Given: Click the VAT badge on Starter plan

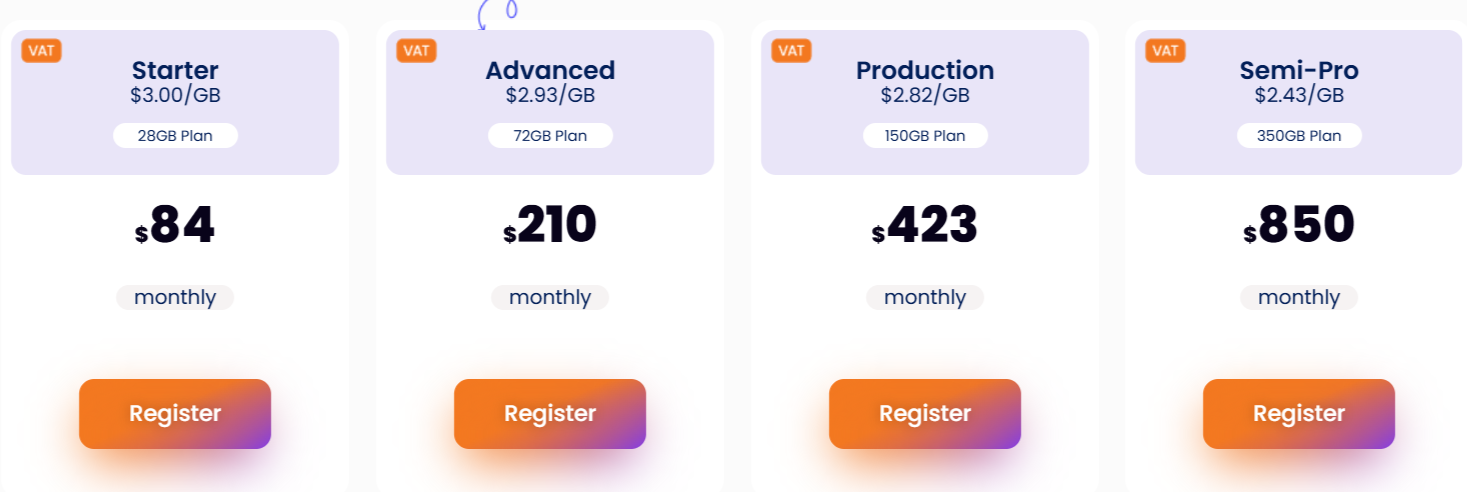Looking at the screenshot, I should tap(41, 51).
